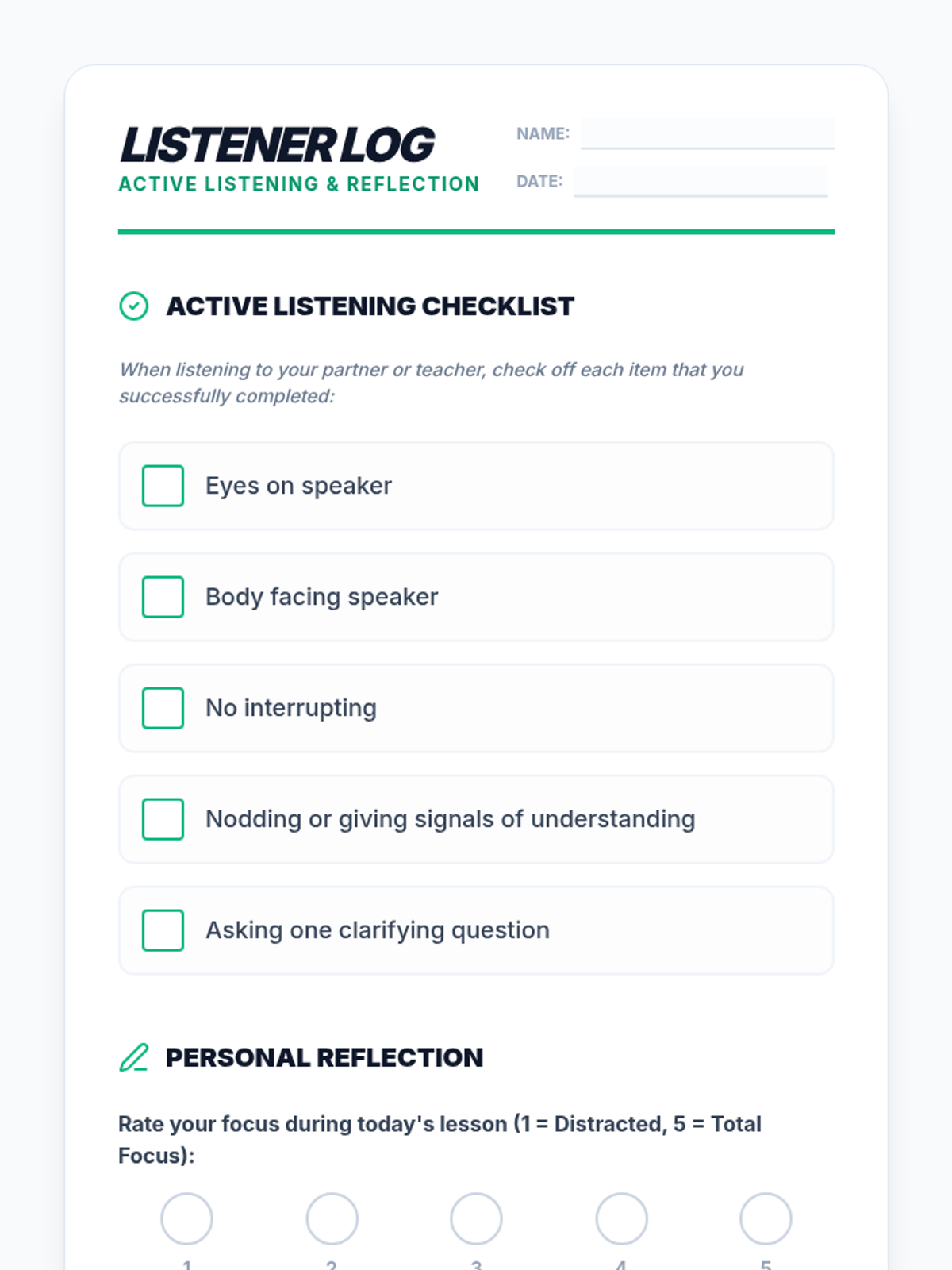The width and height of the screenshot is (952, 1270).
Task: Click the Active Listening Checklist heading
Action: click(370, 306)
